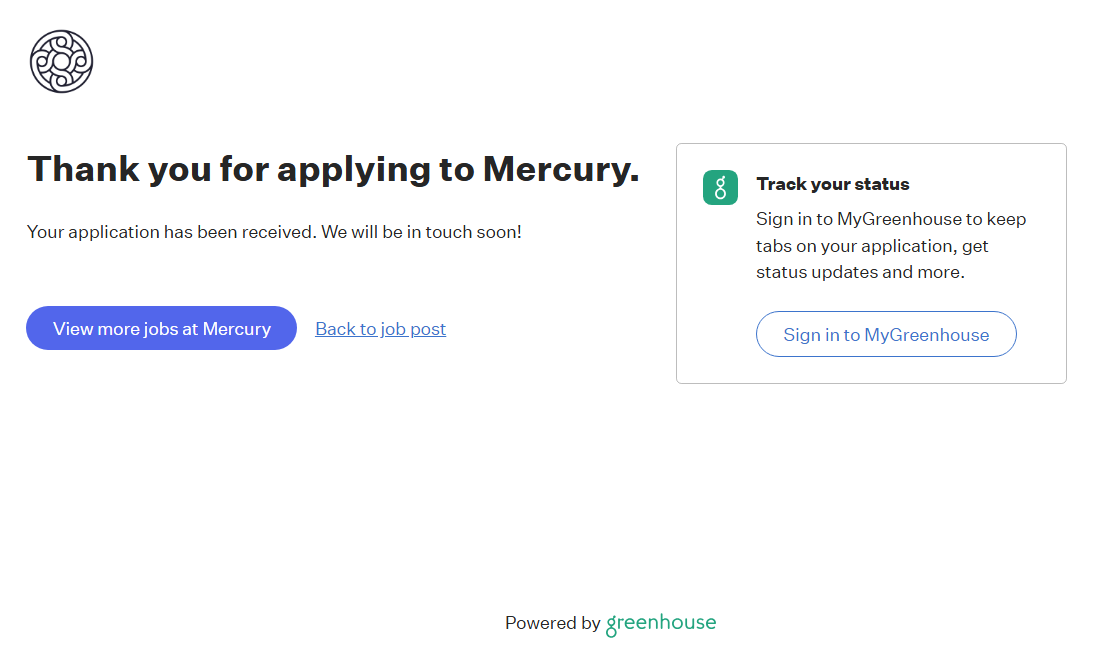Click 'Your application has been received' sentence
Viewport: 1110px width, 651px height.
(171, 232)
